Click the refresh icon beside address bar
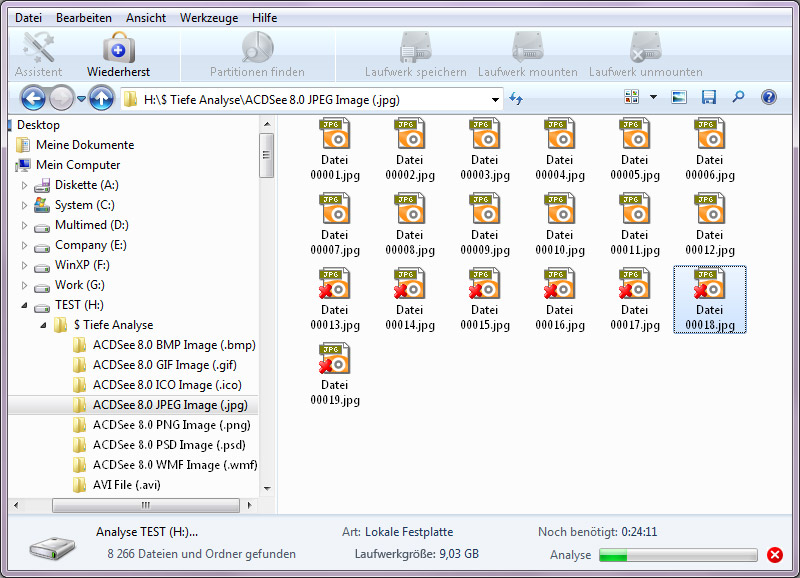This screenshot has width=800, height=578. (x=517, y=98)
